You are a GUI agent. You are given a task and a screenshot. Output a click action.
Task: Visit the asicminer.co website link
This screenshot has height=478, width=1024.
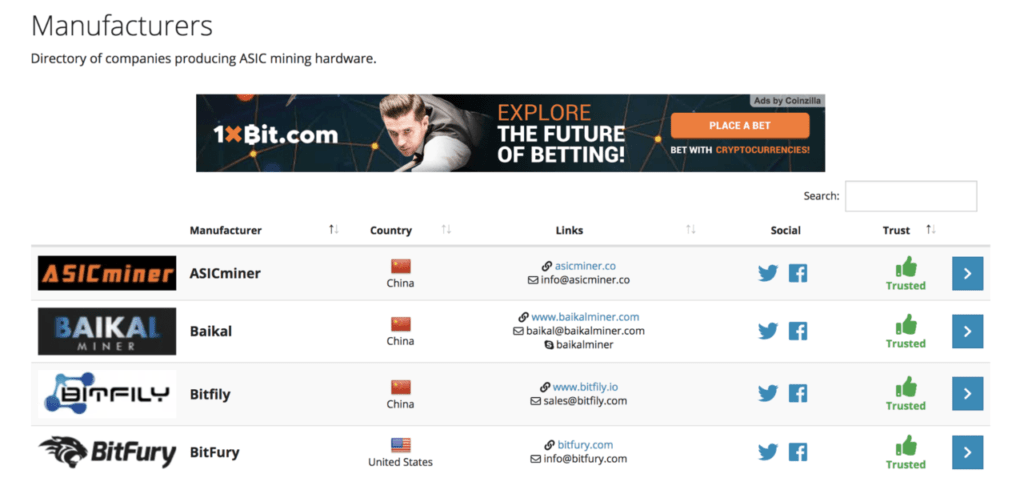point(585,266)
